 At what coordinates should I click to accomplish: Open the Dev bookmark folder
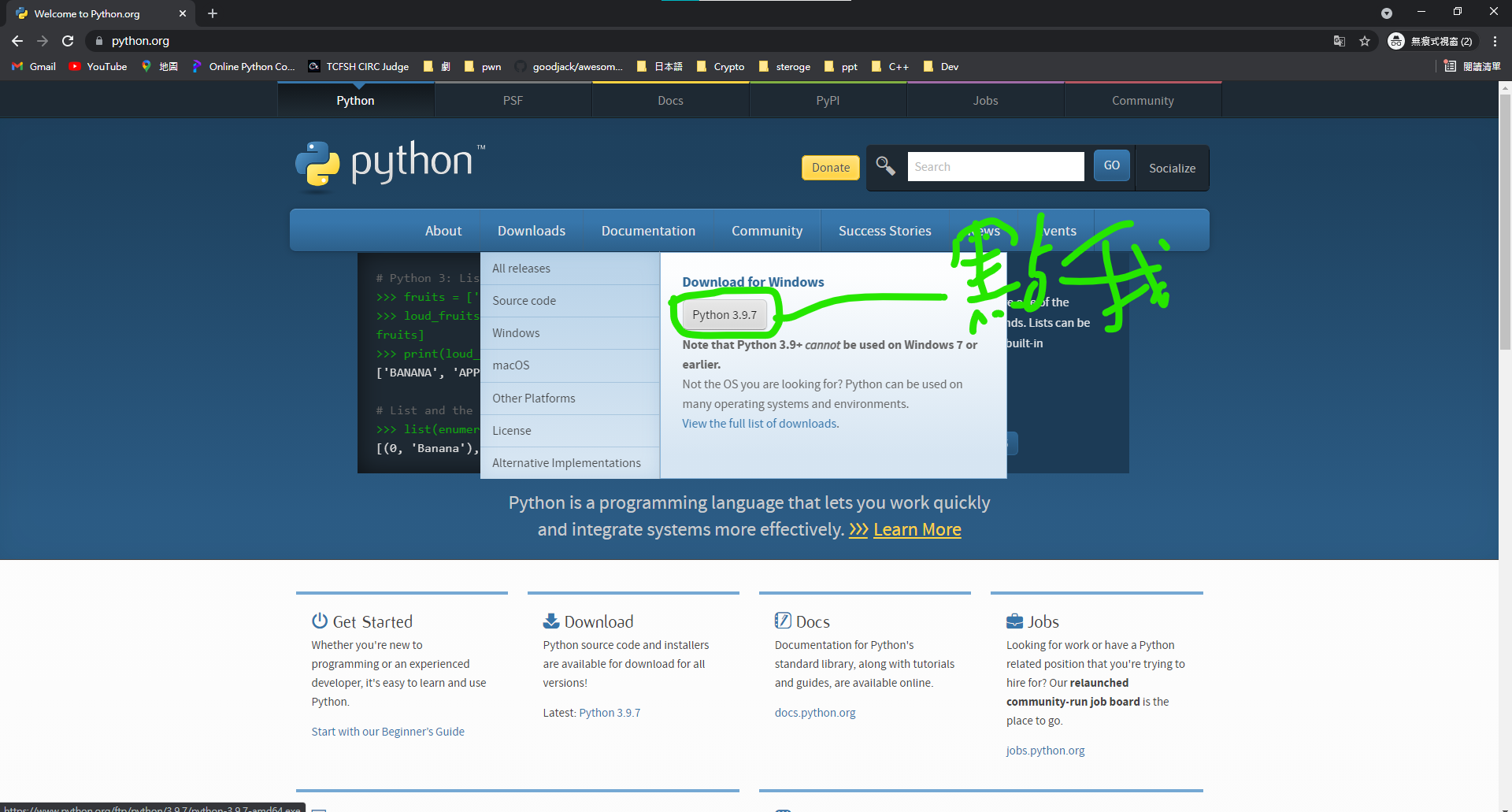941,67
